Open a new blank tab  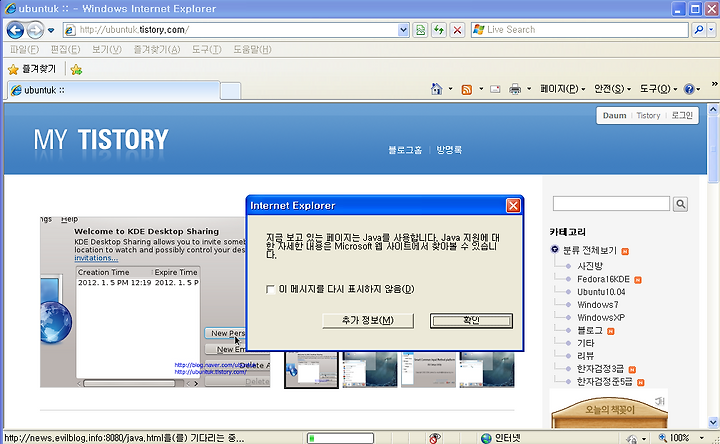point(231,91)
